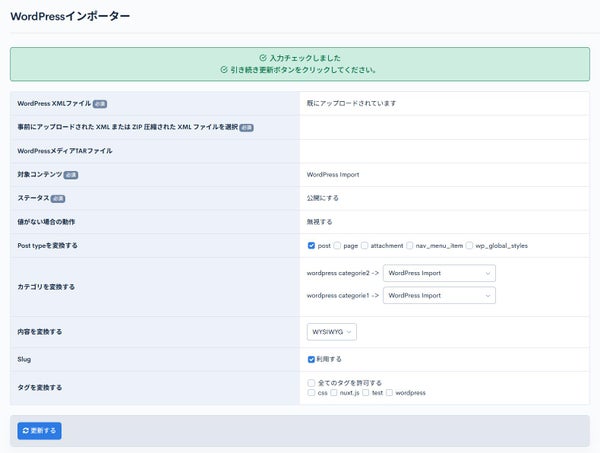Click the 'wordpress categorie2 ->' text
600x453 pixels.
point(343,273)
